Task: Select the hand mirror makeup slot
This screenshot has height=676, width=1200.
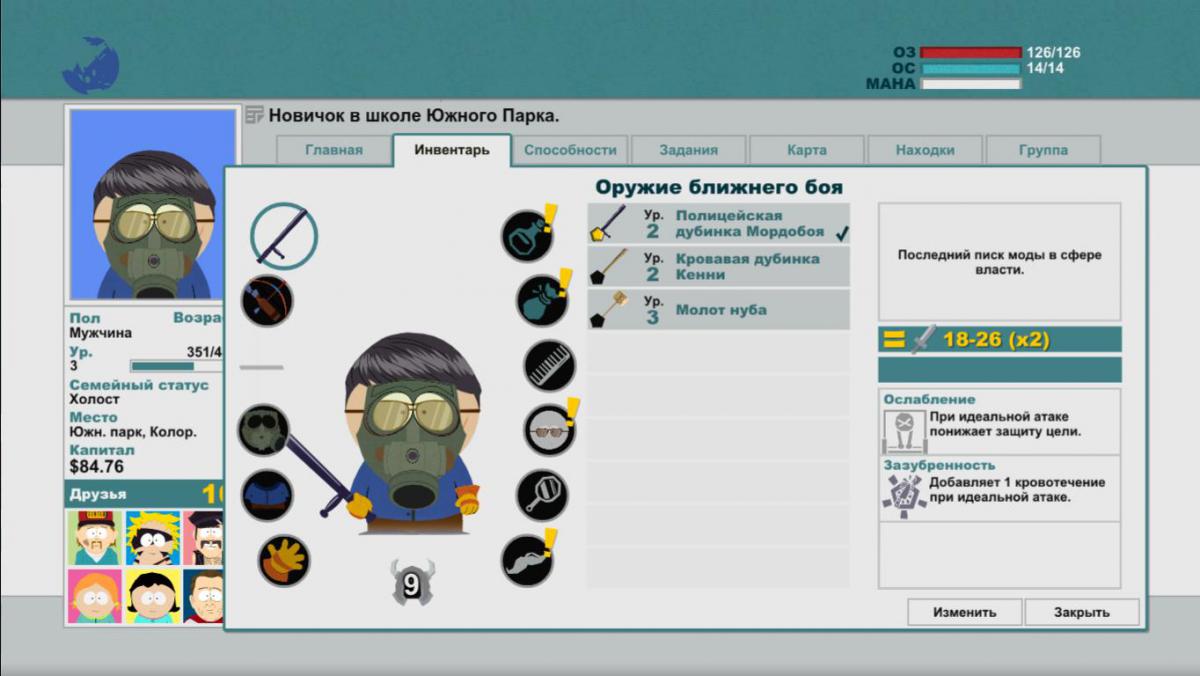Action: [x=542, y=495]
